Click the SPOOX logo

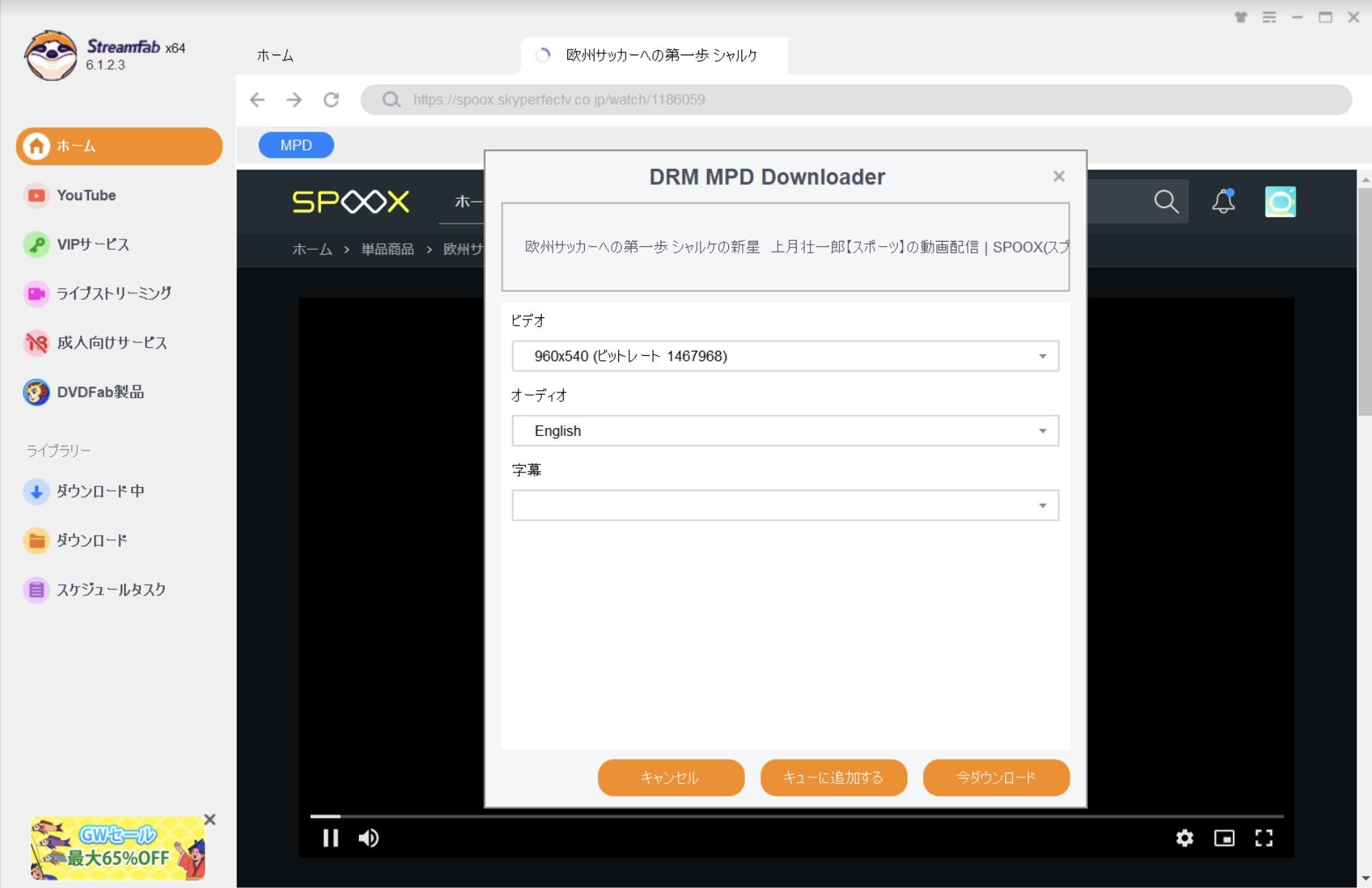[x=350, y=202]
